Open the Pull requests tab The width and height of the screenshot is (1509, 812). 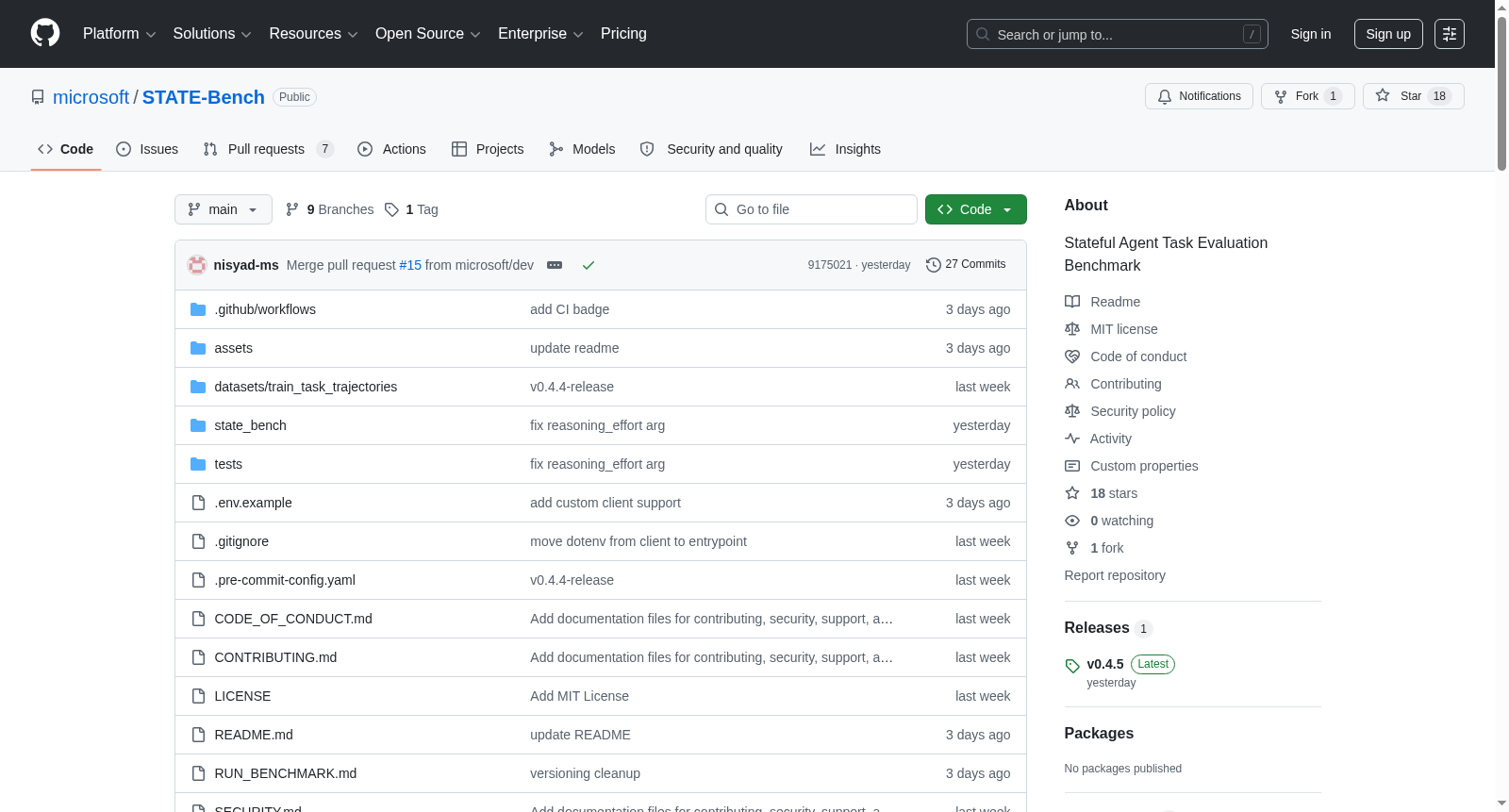coord(269,149)
